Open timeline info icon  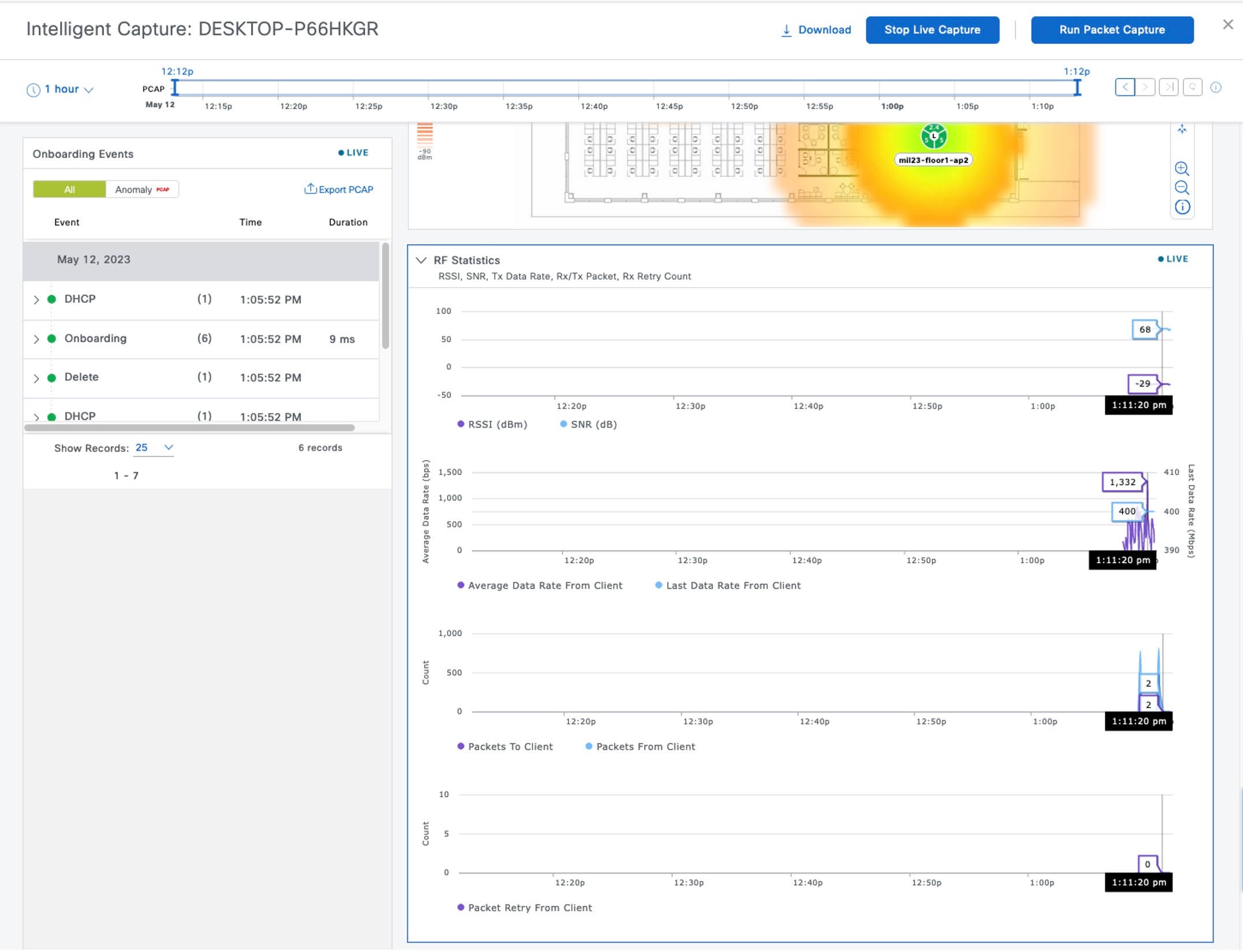pos(1216,87)
